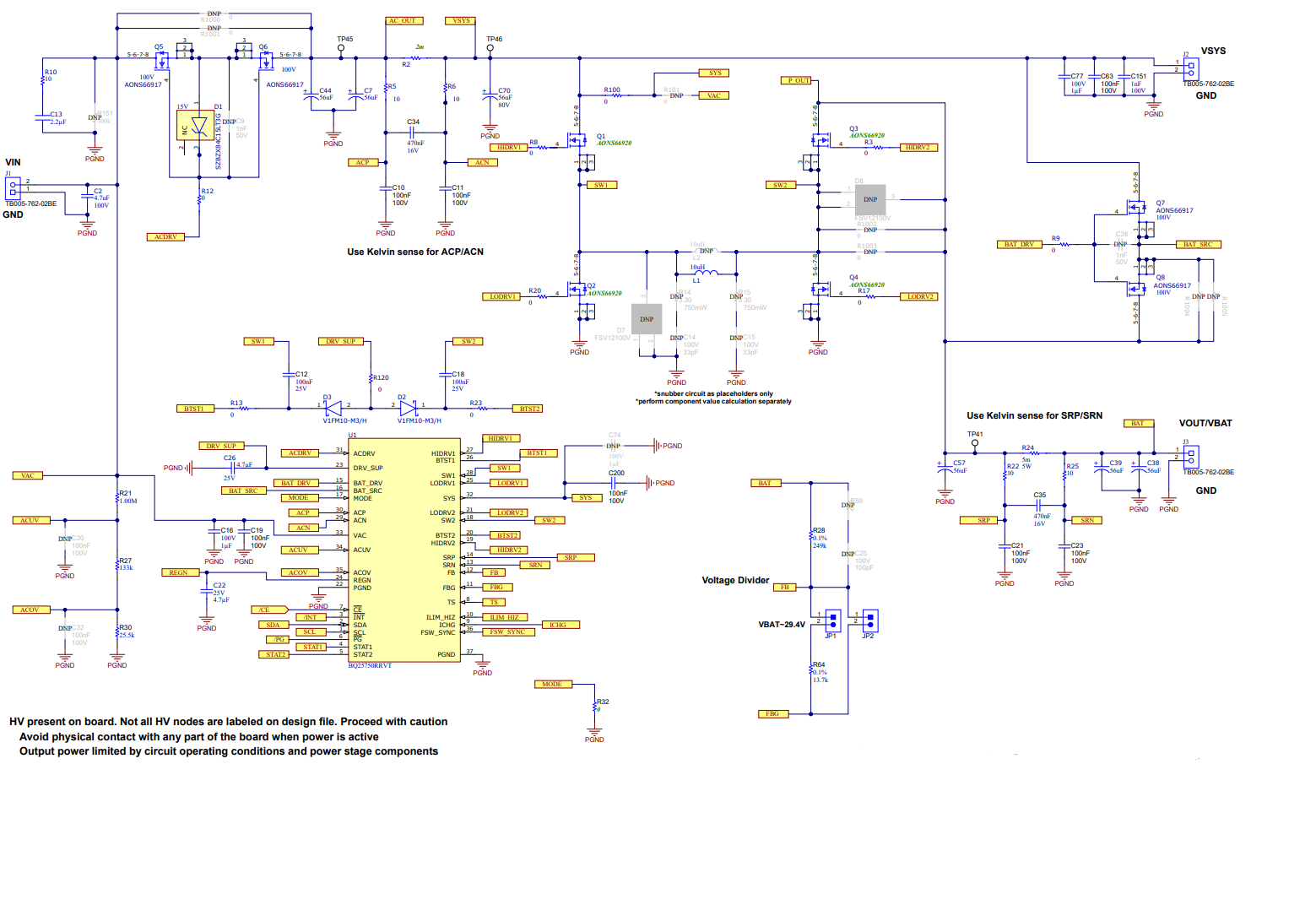Click the AC_OUT net label
Screen dimensions: 1316x905
coord(405,21)
